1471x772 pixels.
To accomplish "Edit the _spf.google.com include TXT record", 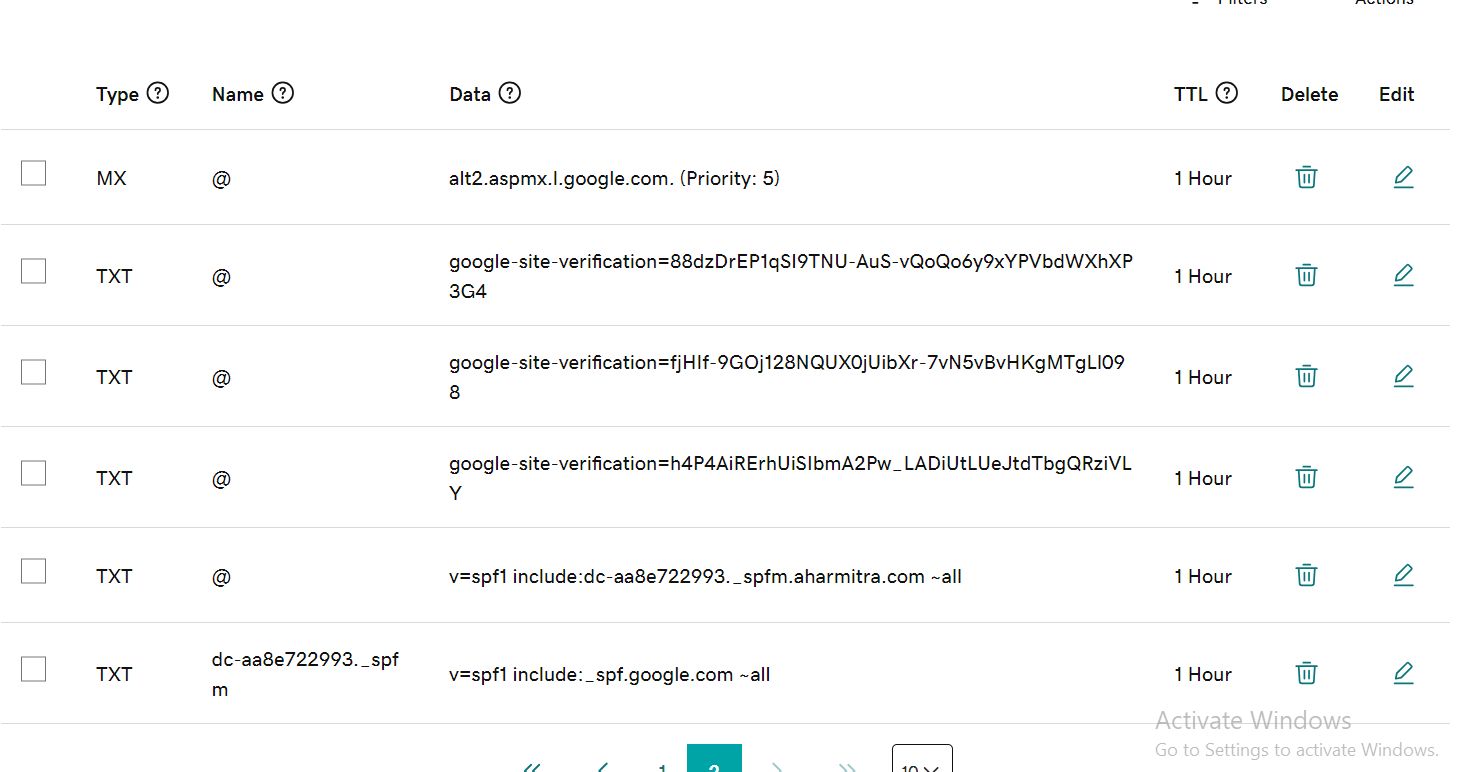I will 1403,673.
